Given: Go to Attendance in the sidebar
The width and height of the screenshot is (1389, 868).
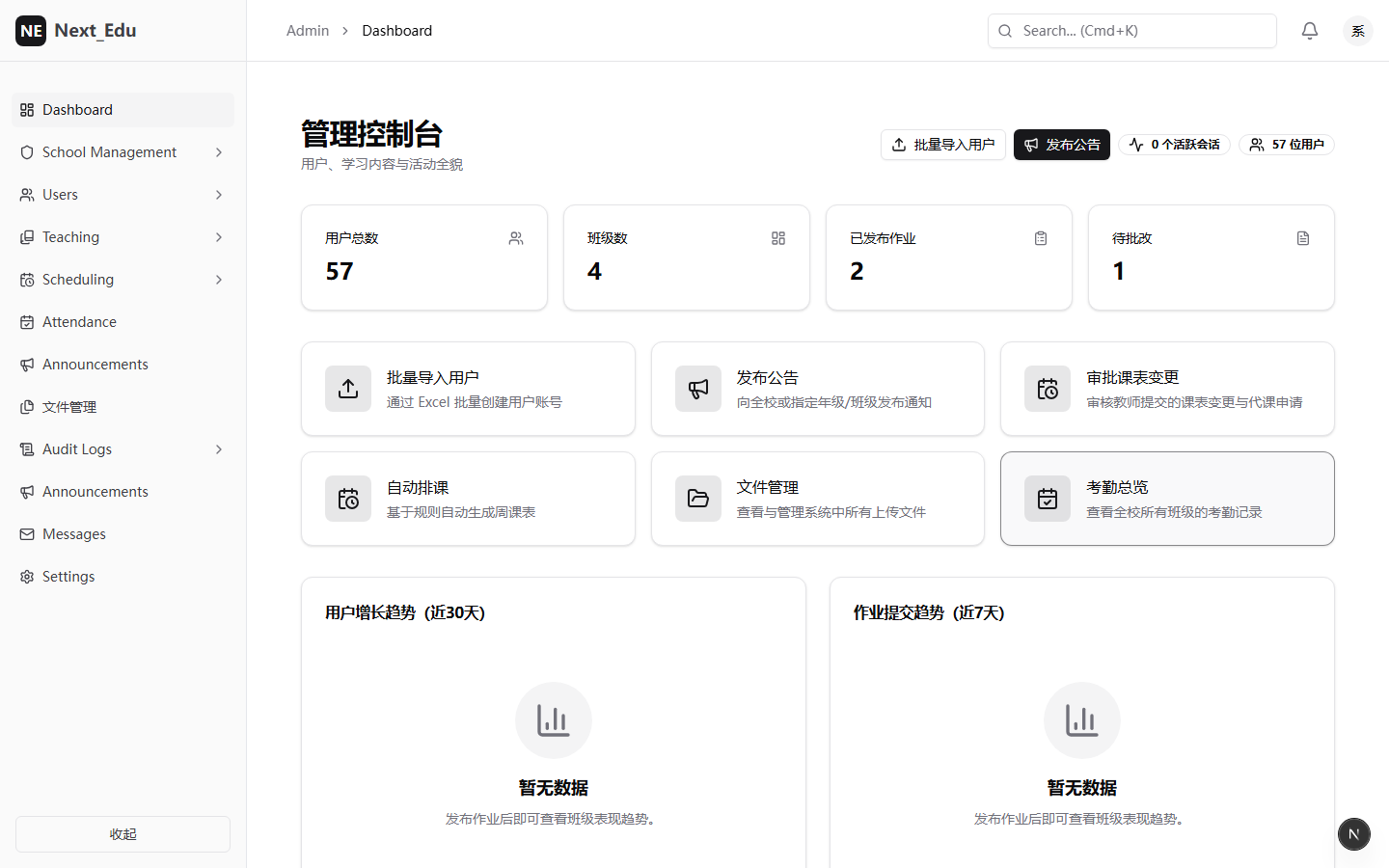Looking at the screenshot, I should coord(123,322).
